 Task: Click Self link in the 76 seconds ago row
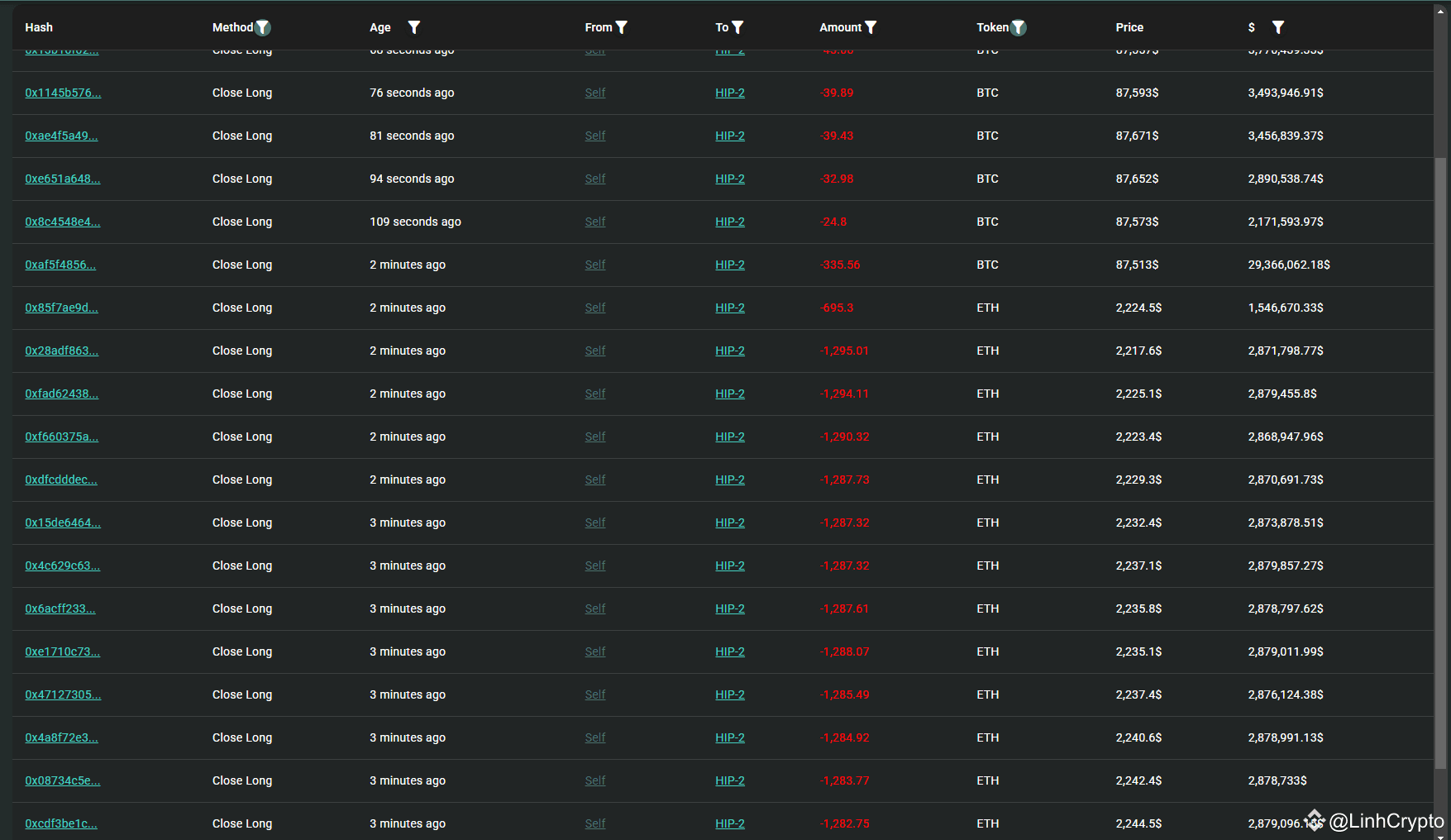coord(595,93)
